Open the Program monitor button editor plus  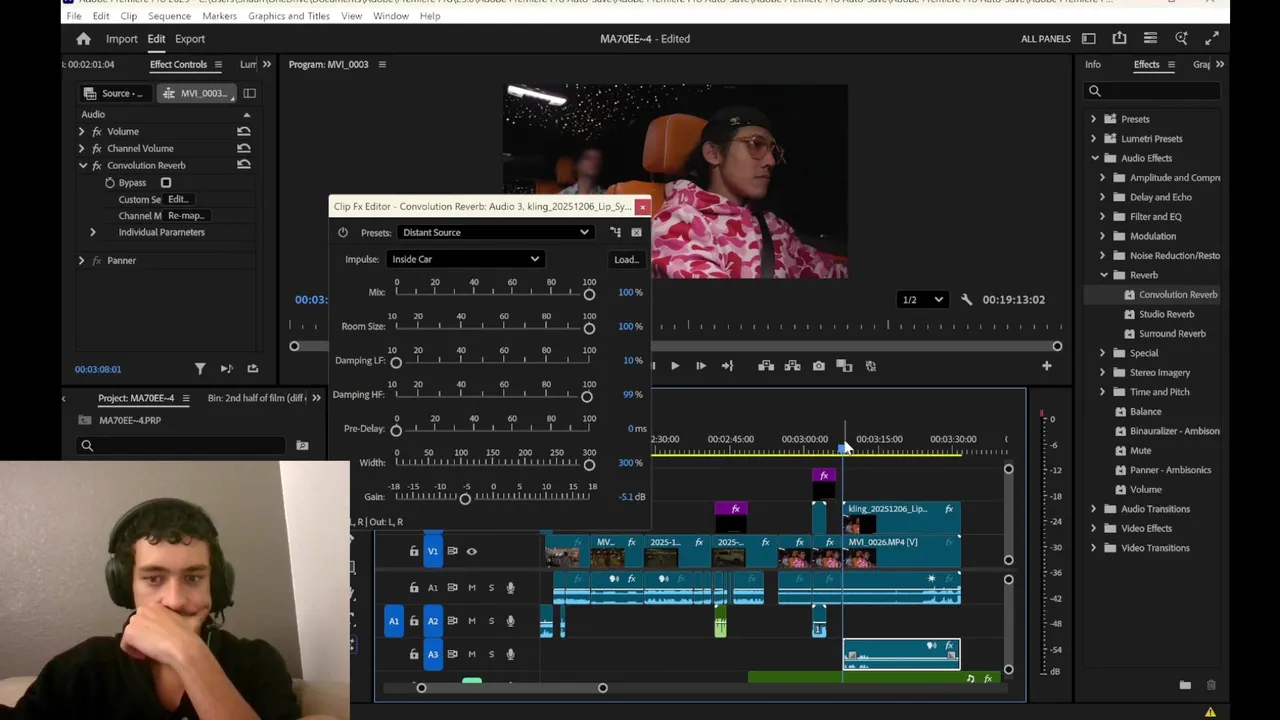(x=1046, y=366)
